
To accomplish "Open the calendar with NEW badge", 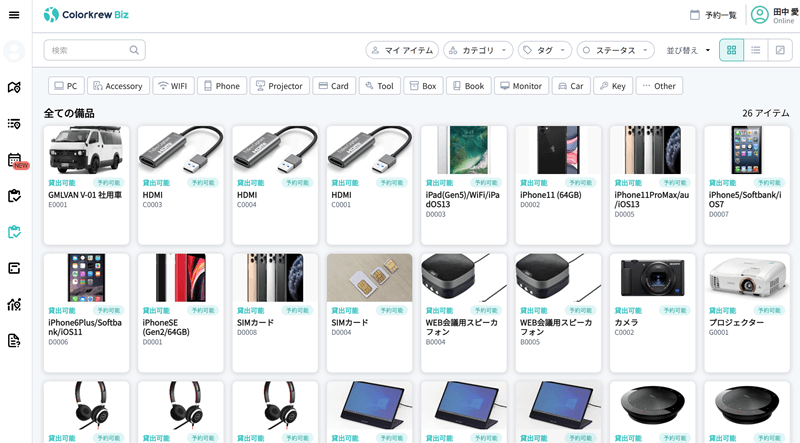I will pyautogui.click(x=15, y=160).
